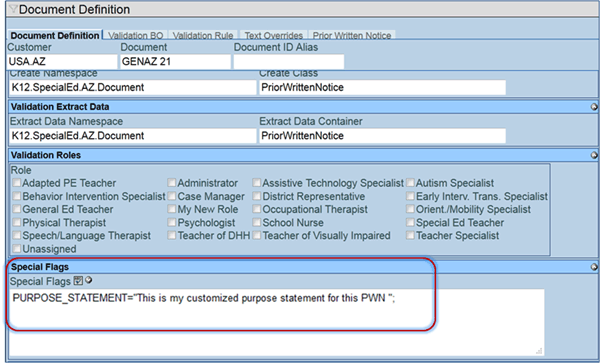600x363 pixels.
Task: Switch to the Validation BO tab
Action: click(x=136, y=35)
